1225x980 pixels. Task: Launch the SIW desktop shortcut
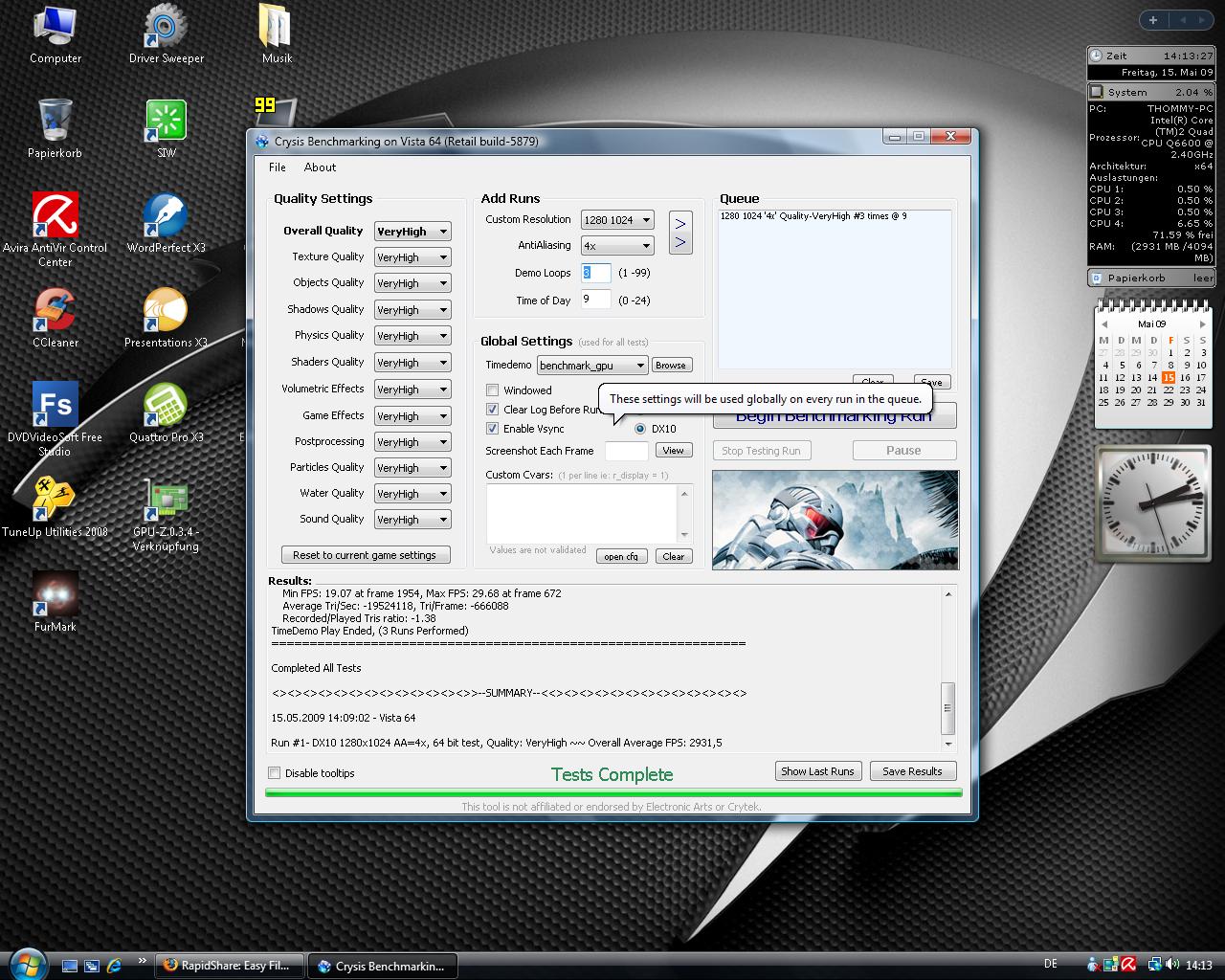click(166, 129)
